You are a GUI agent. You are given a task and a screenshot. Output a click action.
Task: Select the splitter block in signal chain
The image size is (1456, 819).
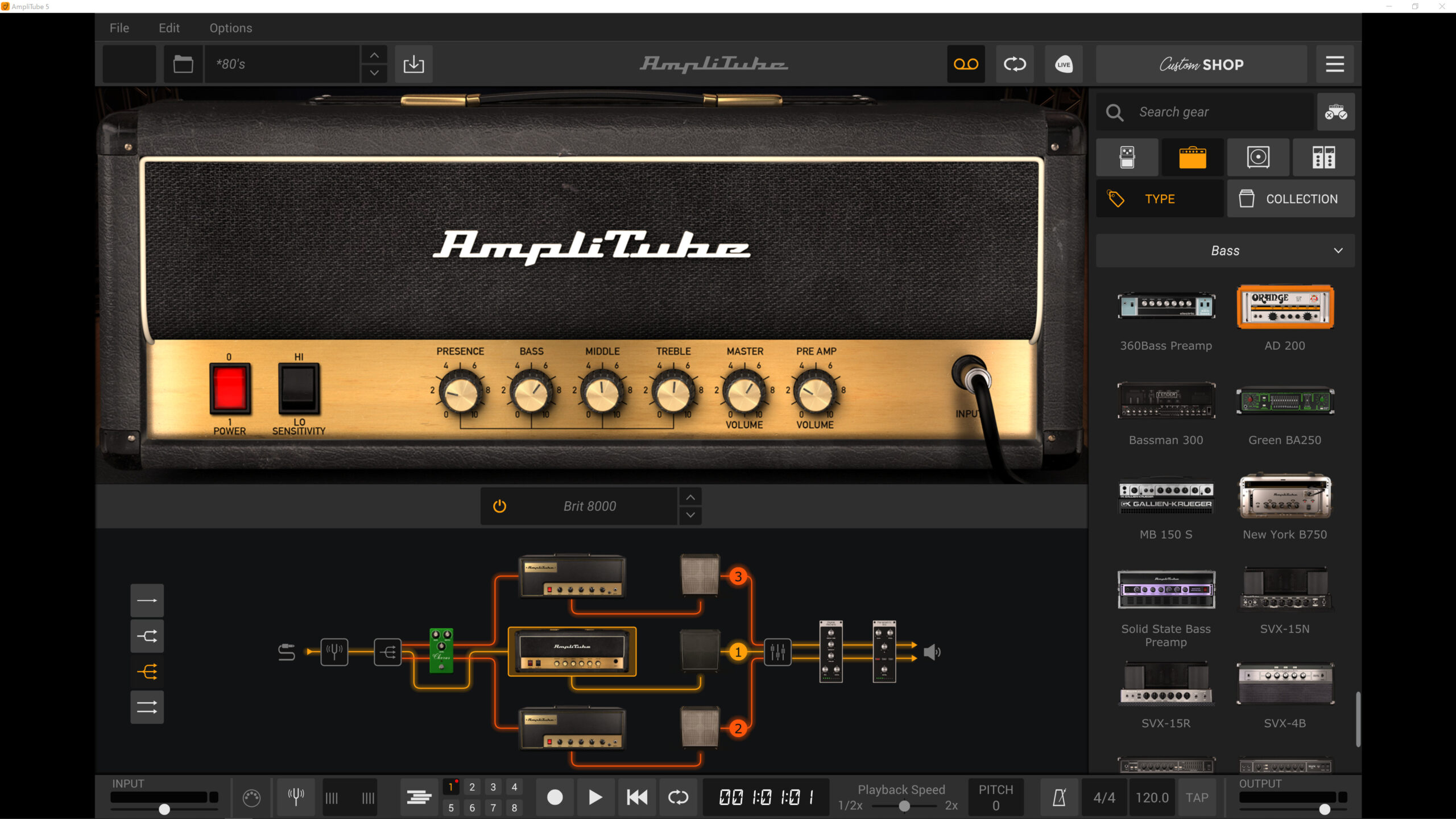point(388,652)
